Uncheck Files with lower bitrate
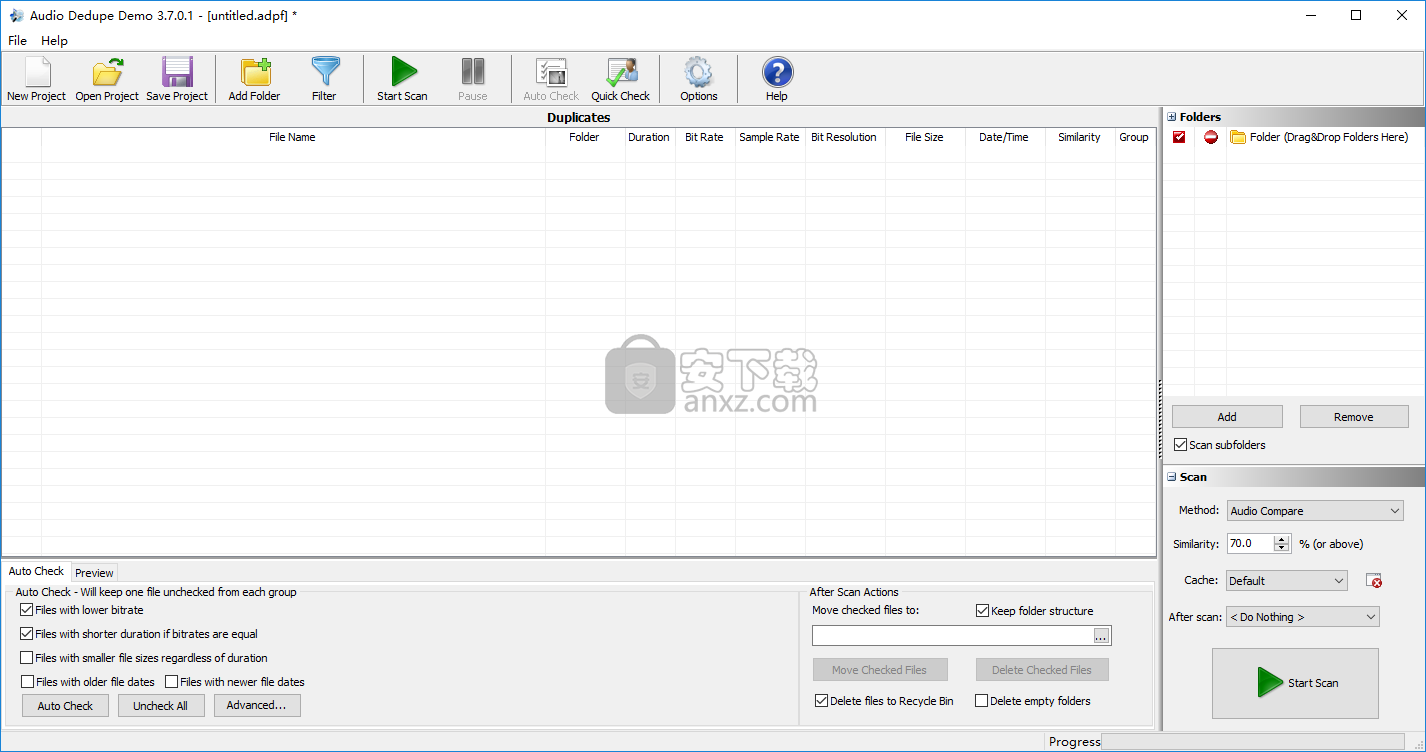Image resolution: width=1426 pixels, height=752 pixels. 27,610
